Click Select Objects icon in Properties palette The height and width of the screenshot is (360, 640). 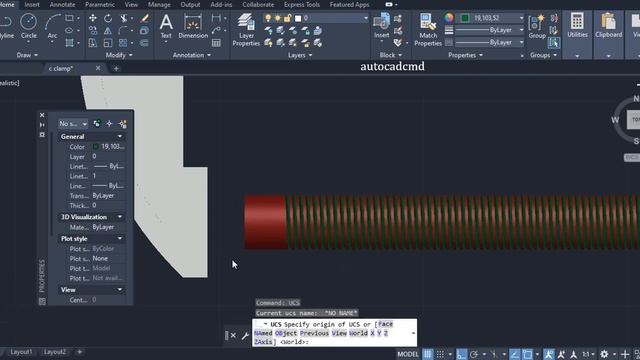109,124
